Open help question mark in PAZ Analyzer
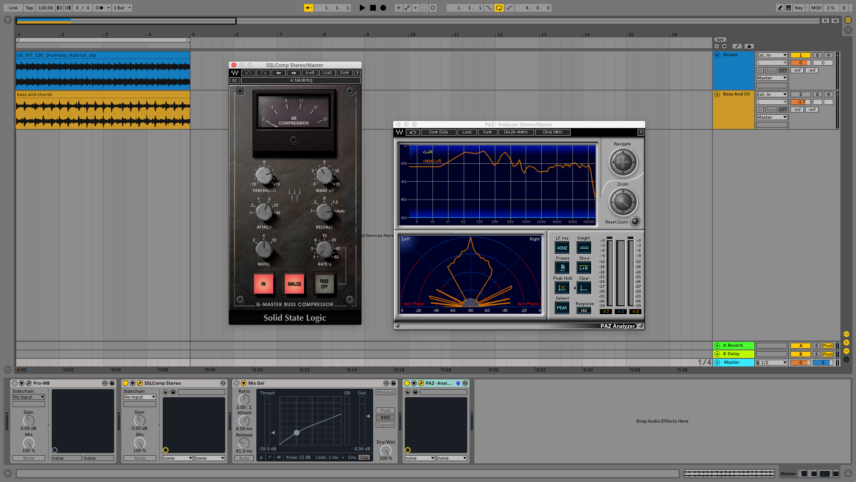 640,132
